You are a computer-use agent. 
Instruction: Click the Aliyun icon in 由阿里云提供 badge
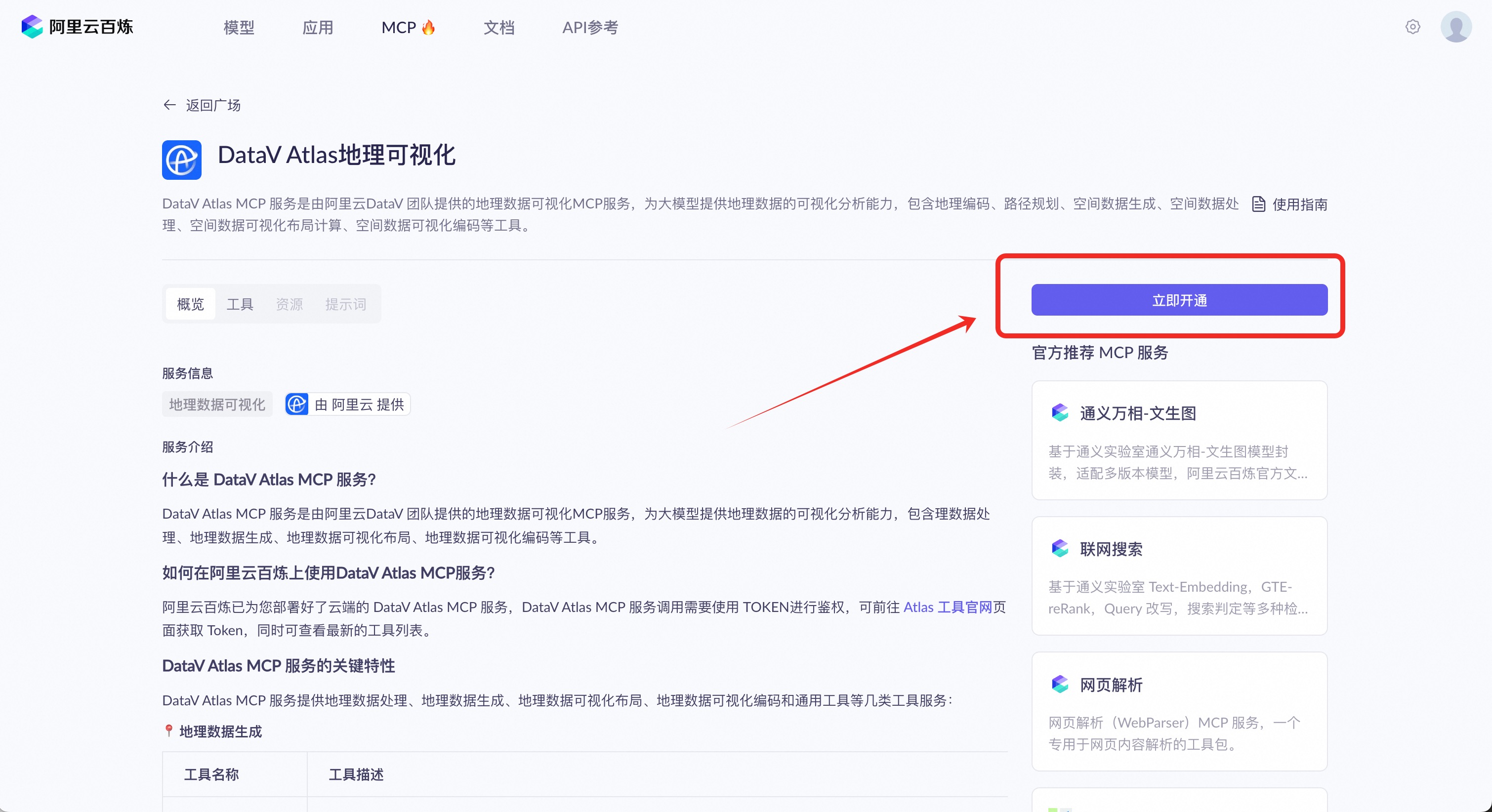[x=297, y=404]
